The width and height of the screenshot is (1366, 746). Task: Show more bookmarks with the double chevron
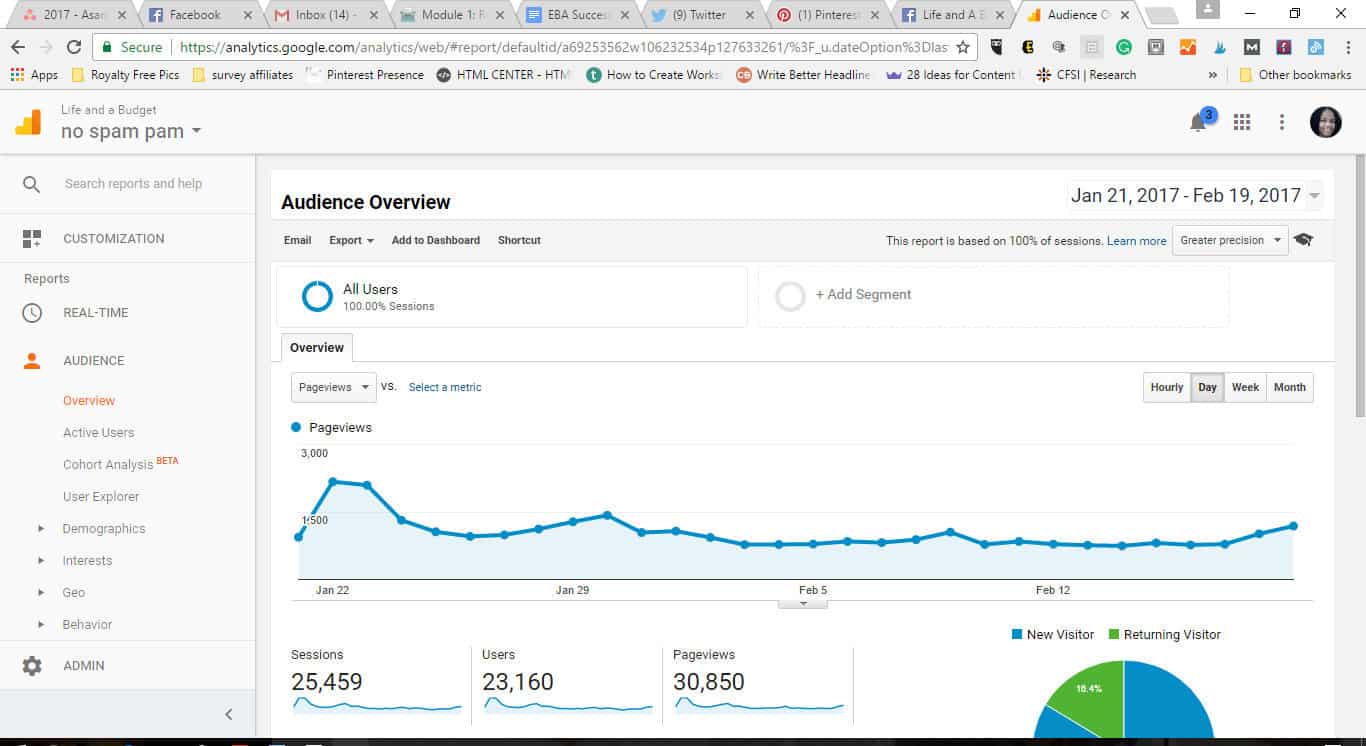(x=1213, y=75)
